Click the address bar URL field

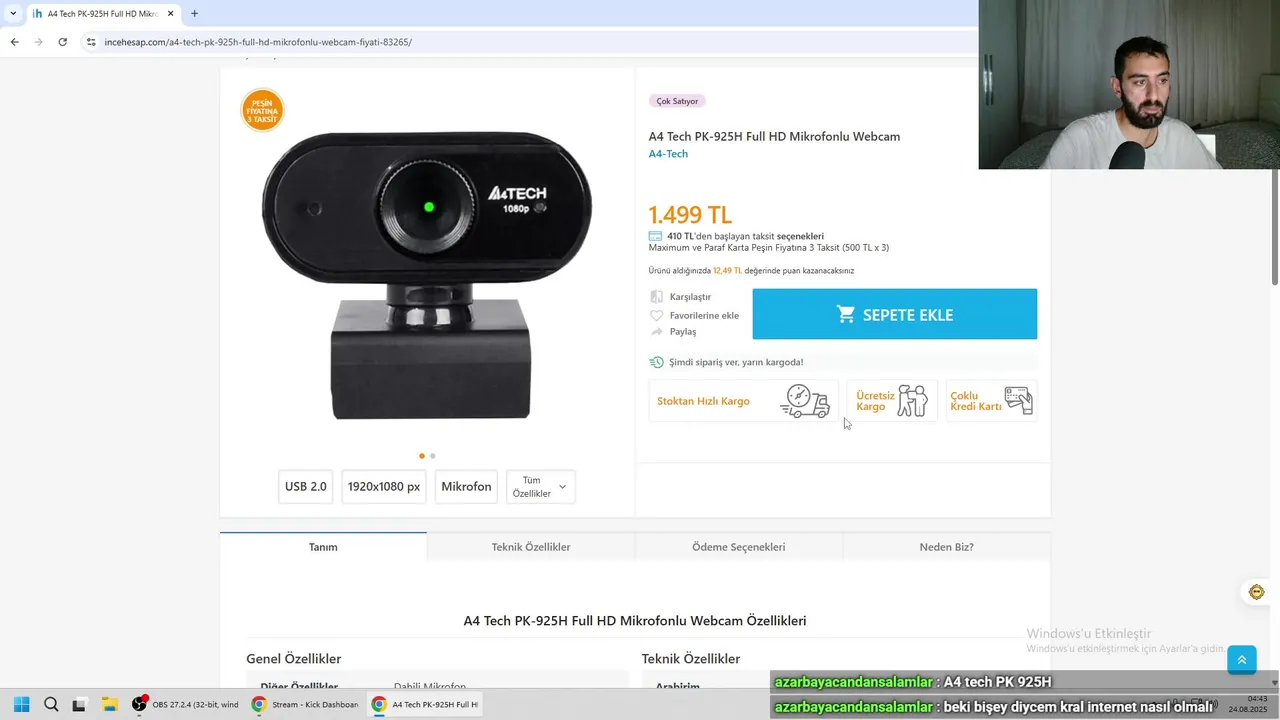click(x=530, y=42)
